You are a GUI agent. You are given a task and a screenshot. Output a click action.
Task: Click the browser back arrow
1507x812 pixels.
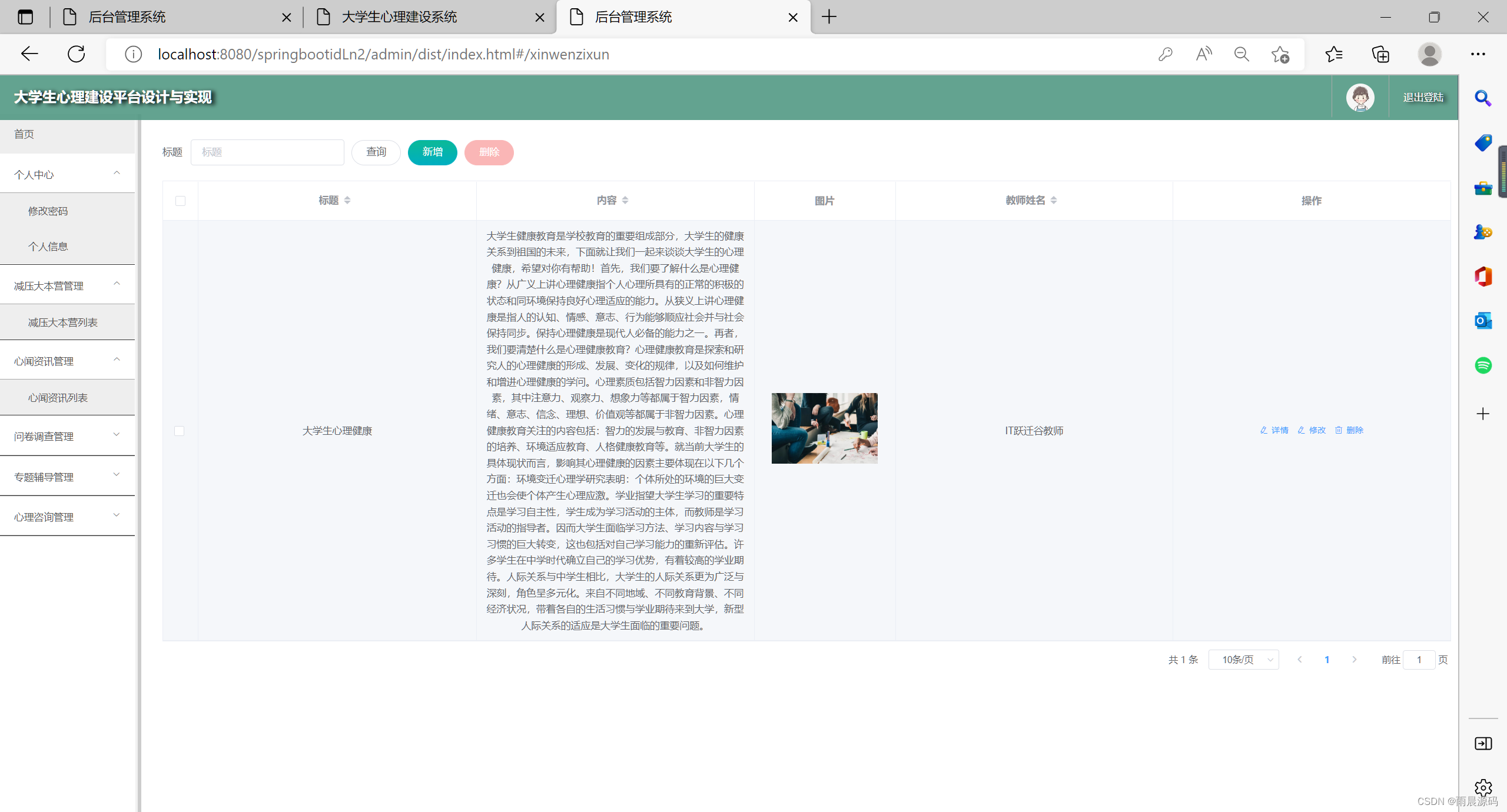click(x=29, y=54)
